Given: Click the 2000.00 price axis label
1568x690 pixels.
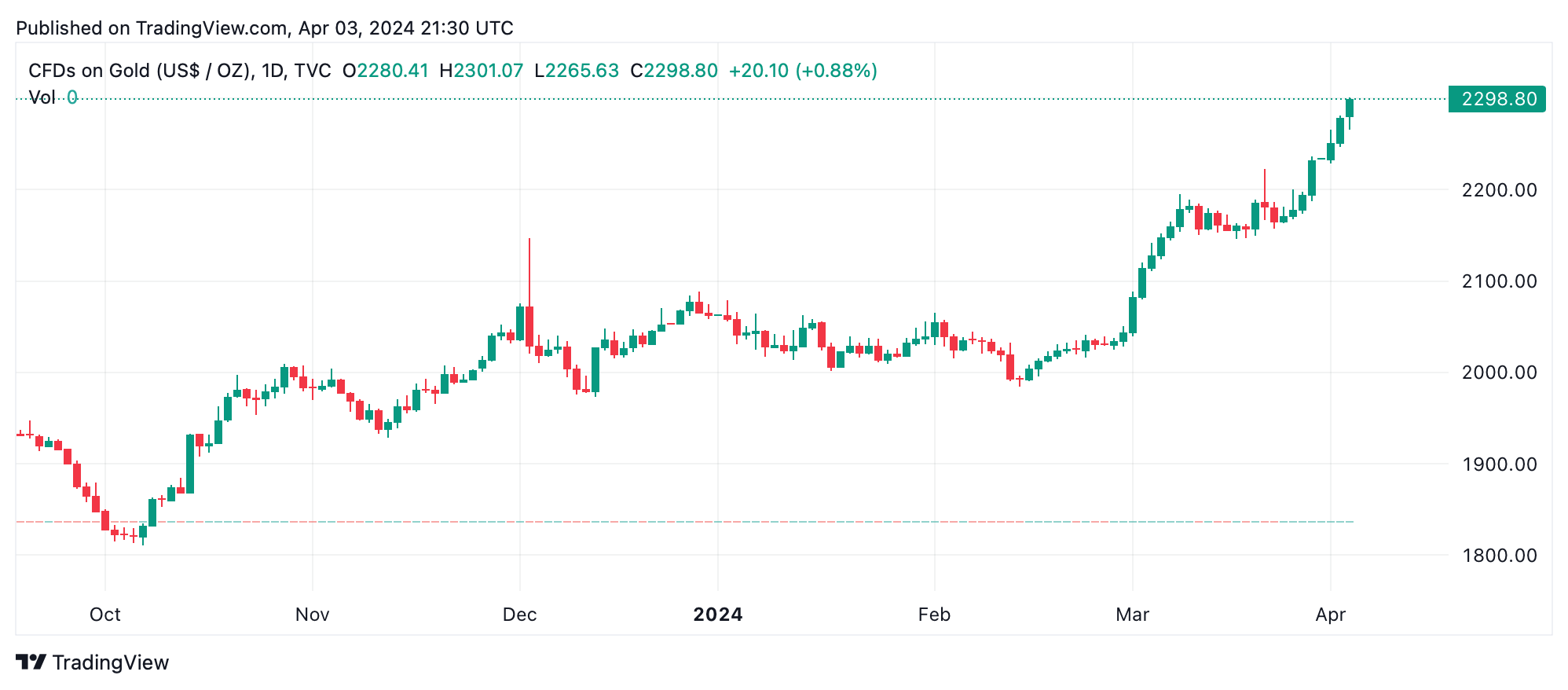Looking at the screenshot, I should tap(1499, 373).
